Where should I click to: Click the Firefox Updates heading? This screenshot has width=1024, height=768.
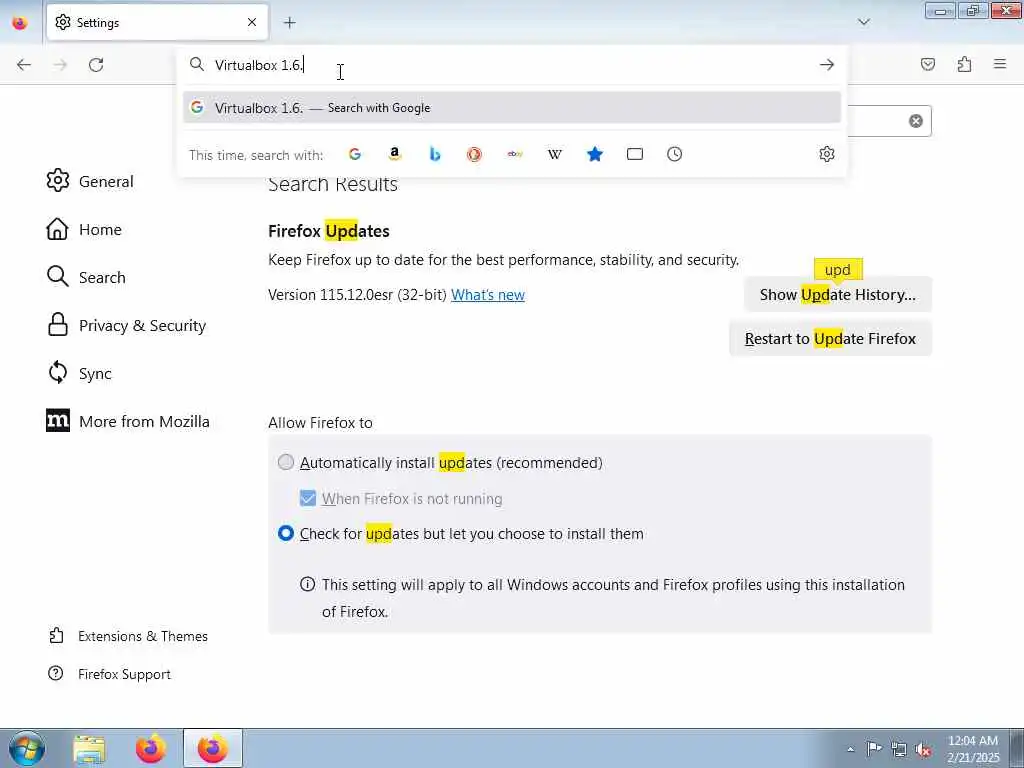328,231
